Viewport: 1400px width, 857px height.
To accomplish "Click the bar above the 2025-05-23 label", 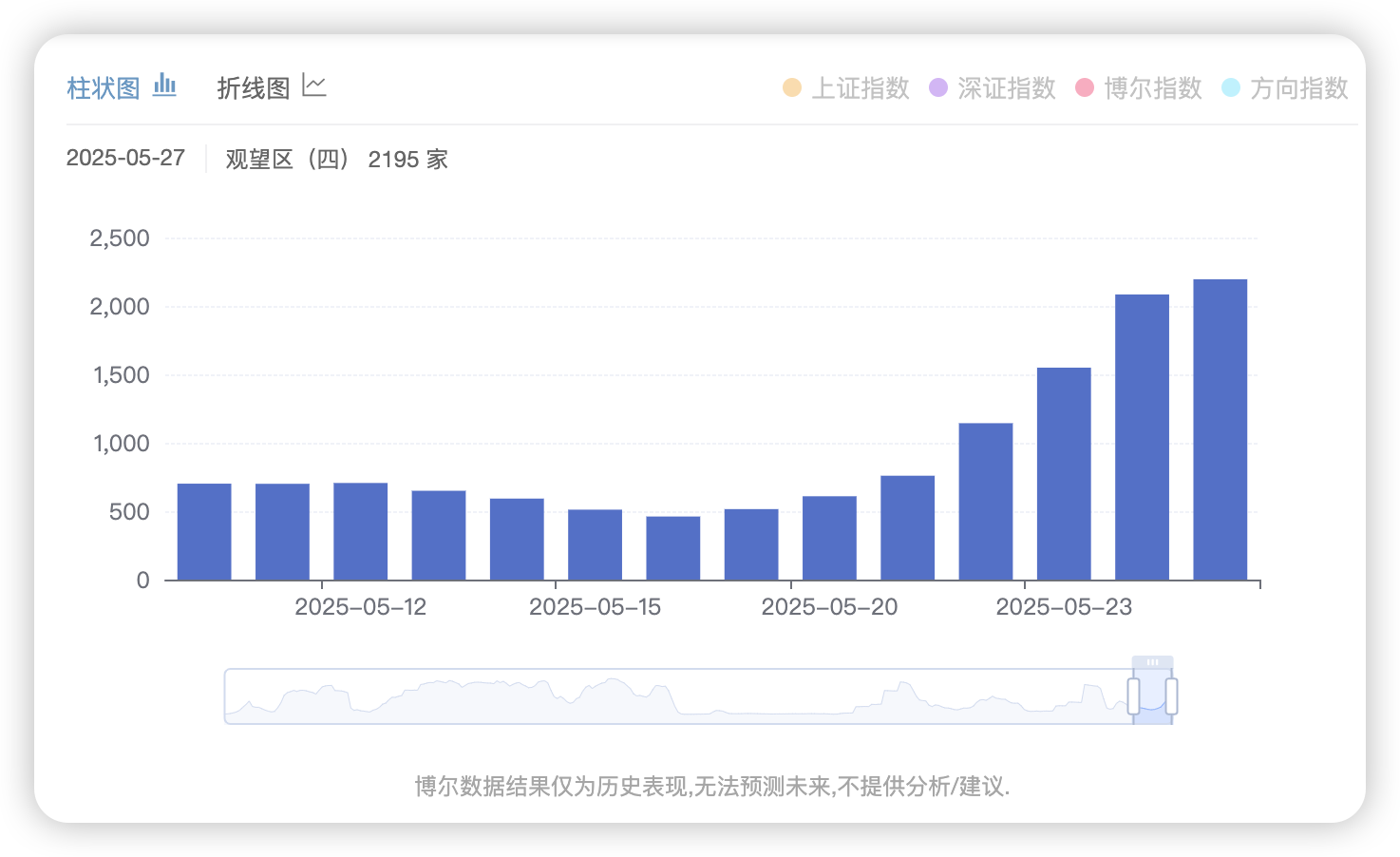I will click(x=1064, y=473).
